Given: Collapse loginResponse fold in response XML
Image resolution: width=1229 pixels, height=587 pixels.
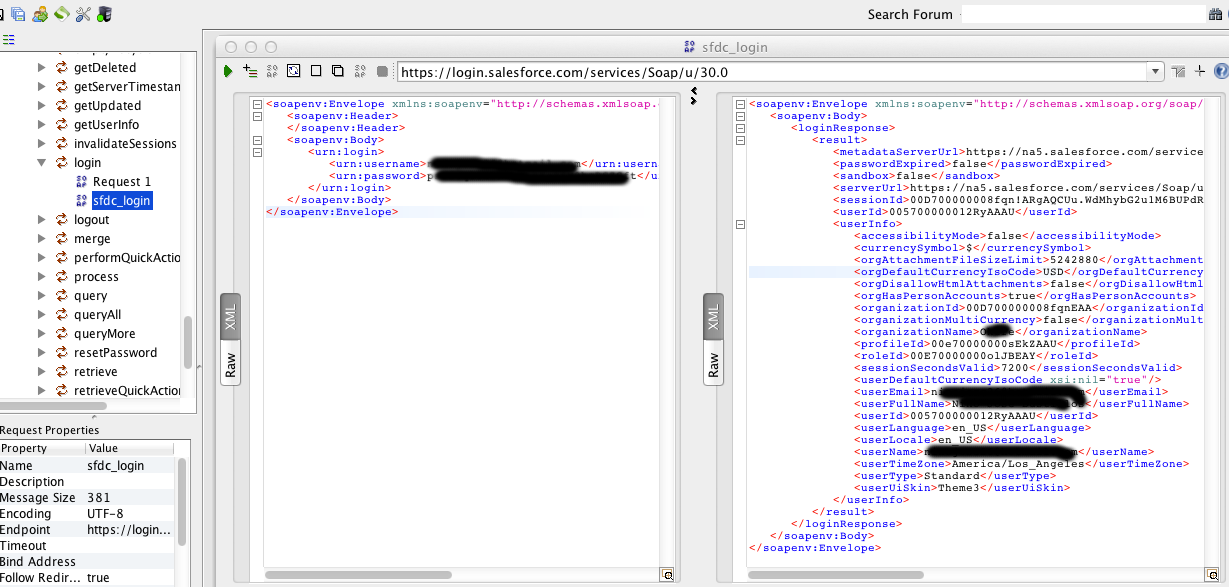Looking at the screenshot, I should pyautogui.click(x=741, y=128).
